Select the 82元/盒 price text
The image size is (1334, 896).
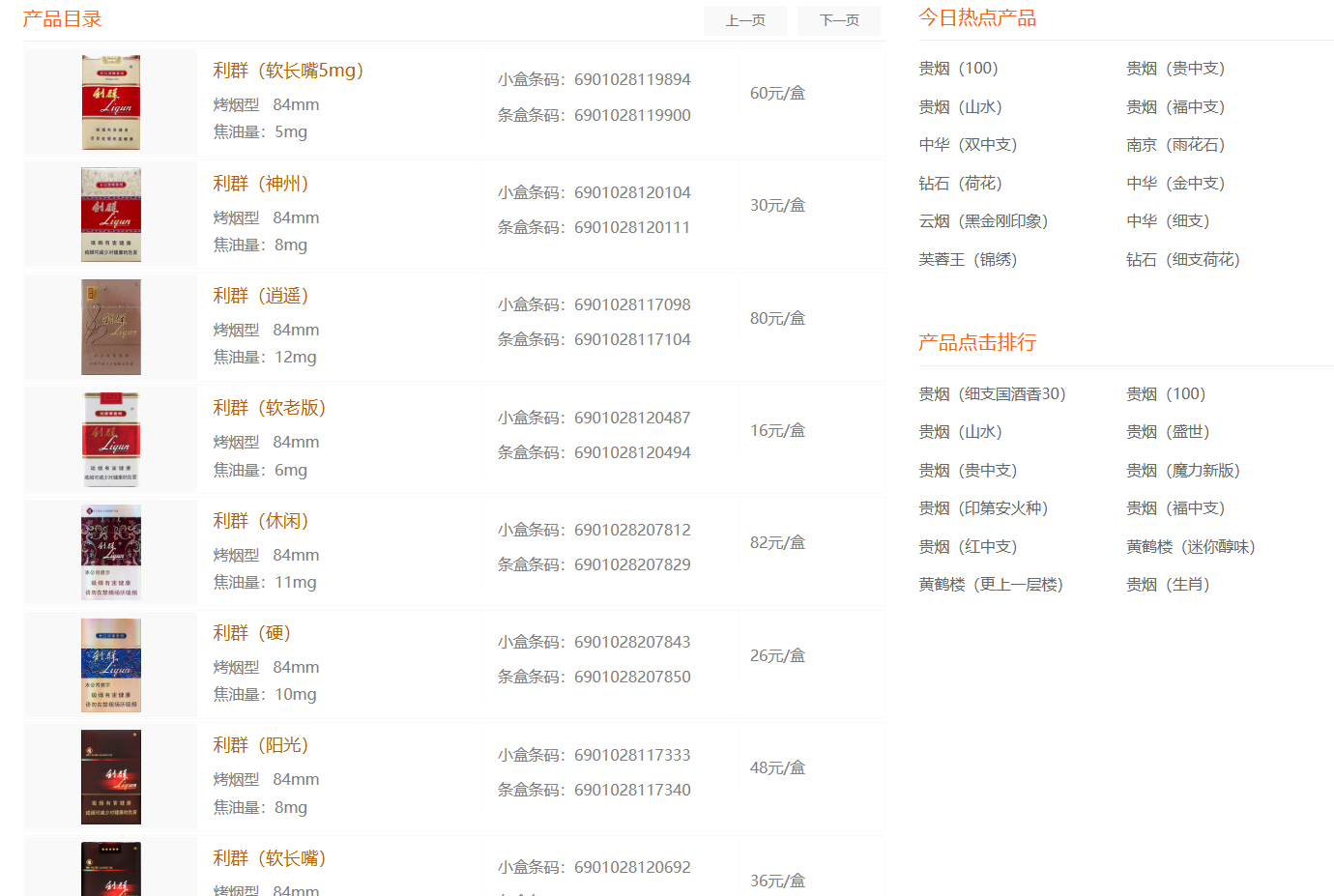777,543
